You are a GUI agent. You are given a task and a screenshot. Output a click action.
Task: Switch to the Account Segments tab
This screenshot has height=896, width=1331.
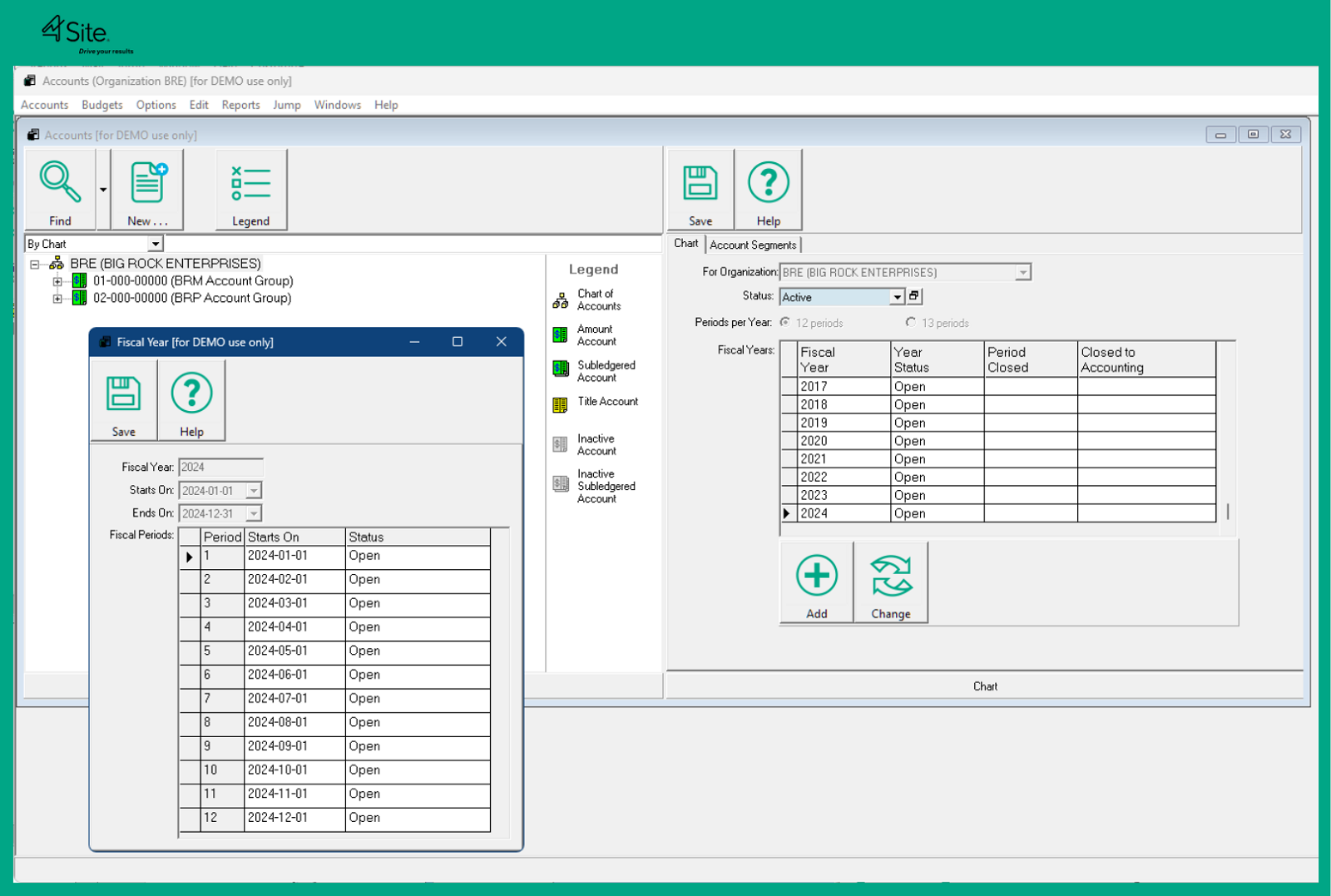click(753, 245)
